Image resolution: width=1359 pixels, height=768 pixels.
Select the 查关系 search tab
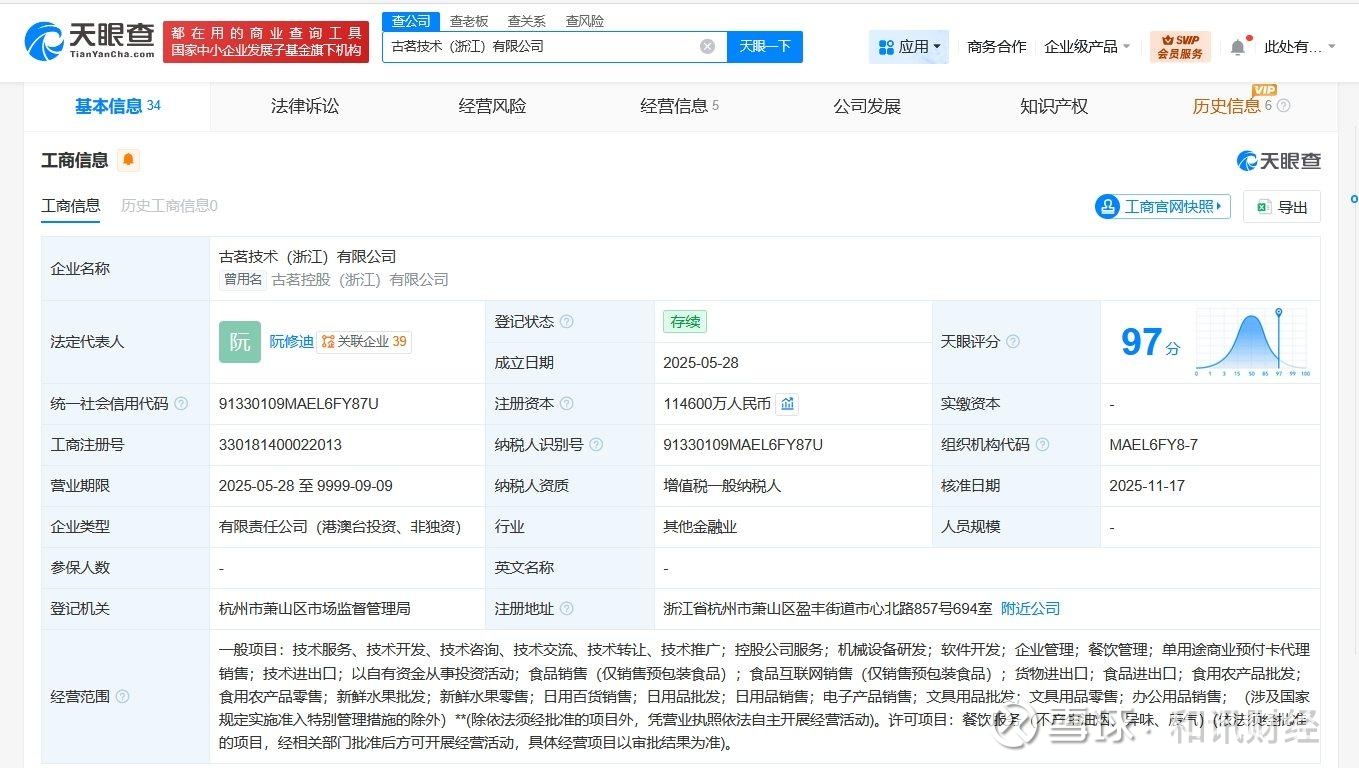pyautogui.click(x=527, y=21)
